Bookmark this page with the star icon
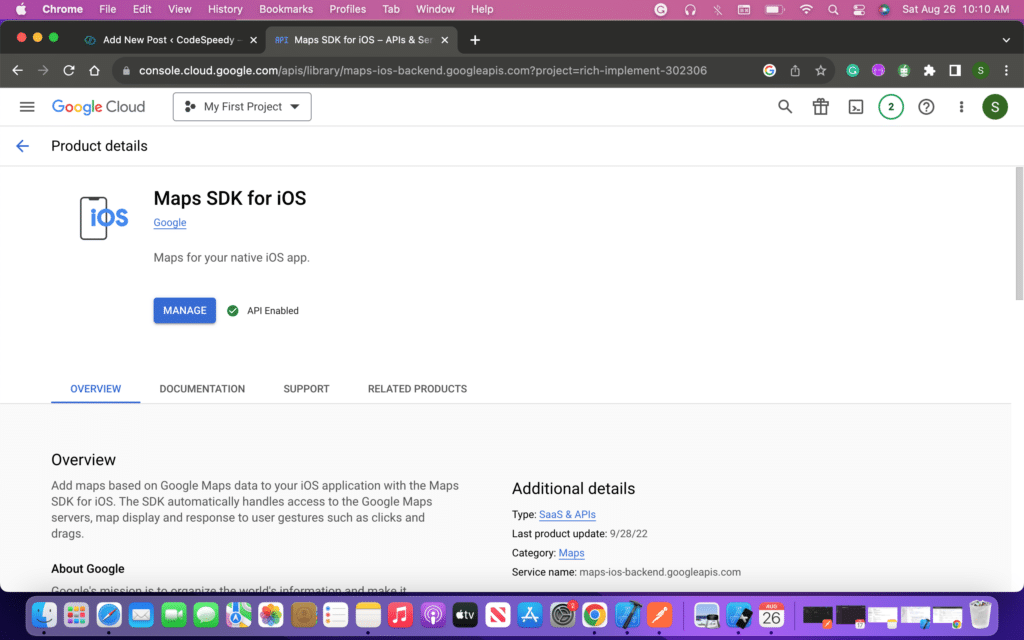Screen dimensions: 1024x640 820,71
